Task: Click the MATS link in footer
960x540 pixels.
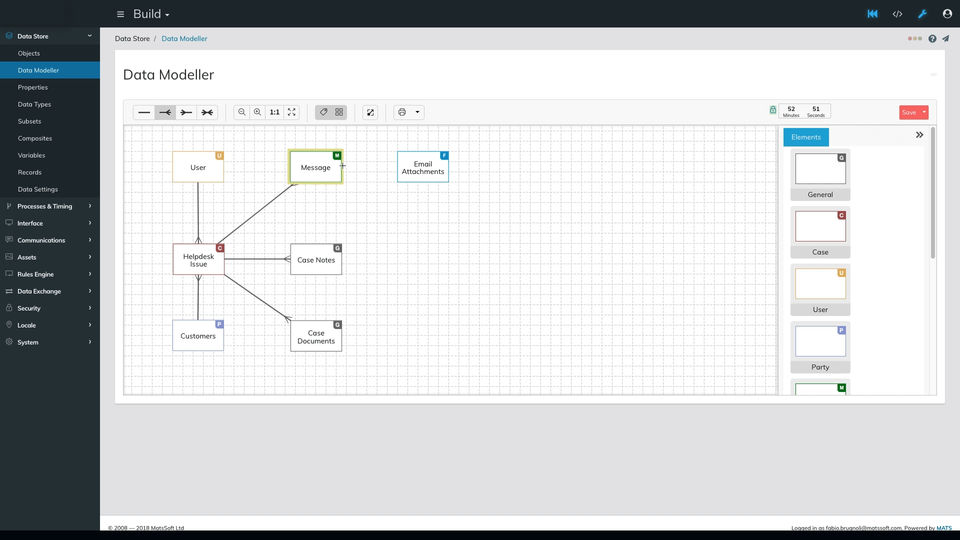Action: point(944,528)
